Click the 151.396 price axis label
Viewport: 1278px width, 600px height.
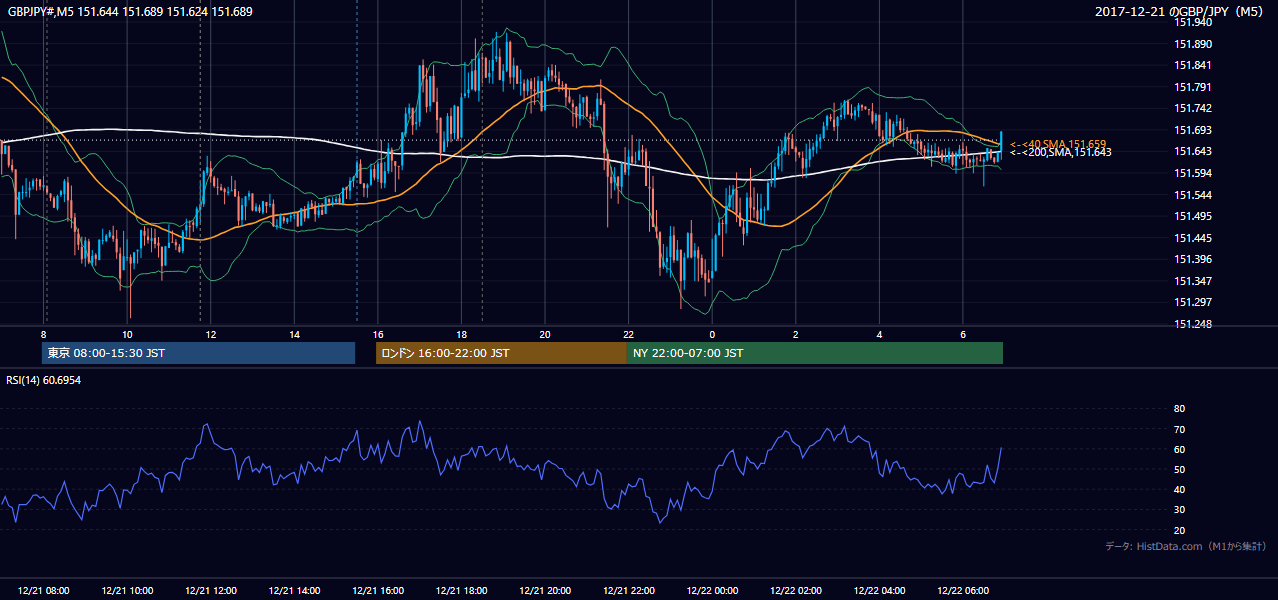[1193, 259]
